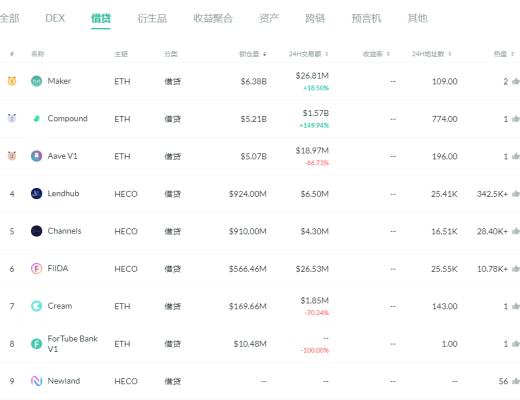Like Compound with its thumbs-up icon

[516, 119]
